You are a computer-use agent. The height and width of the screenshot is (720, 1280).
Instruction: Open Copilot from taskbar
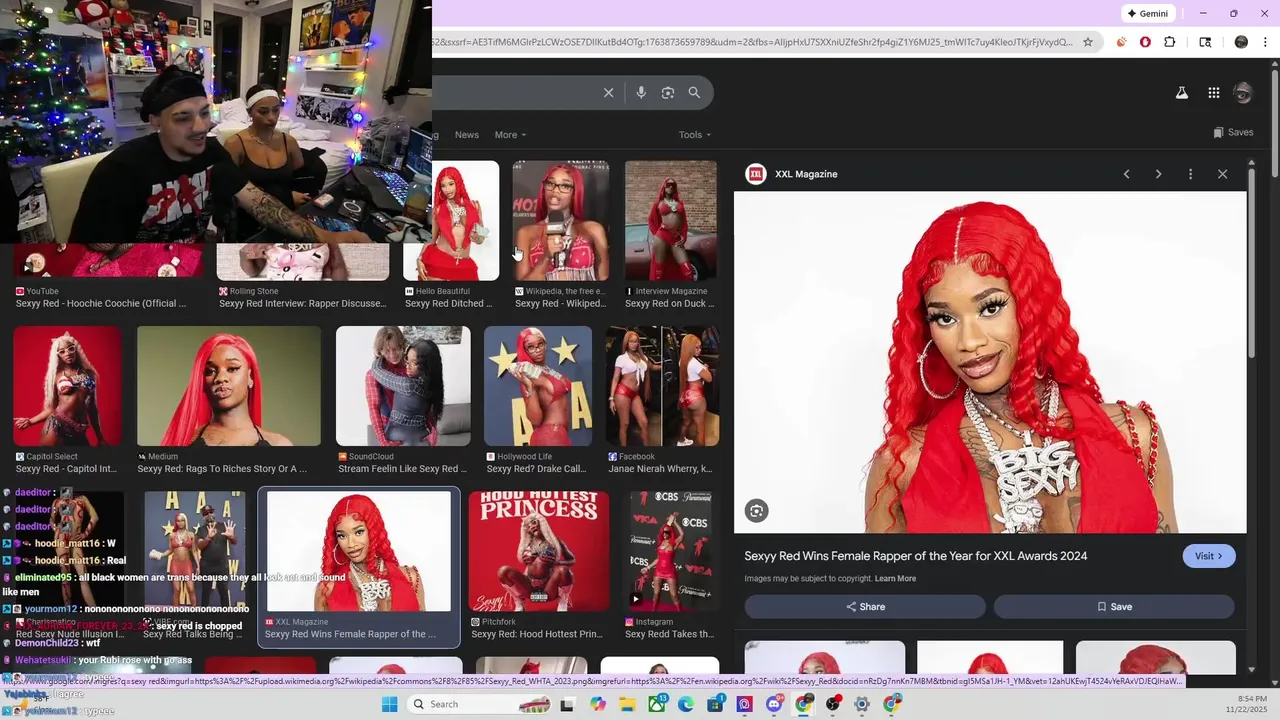click(598, 704)
